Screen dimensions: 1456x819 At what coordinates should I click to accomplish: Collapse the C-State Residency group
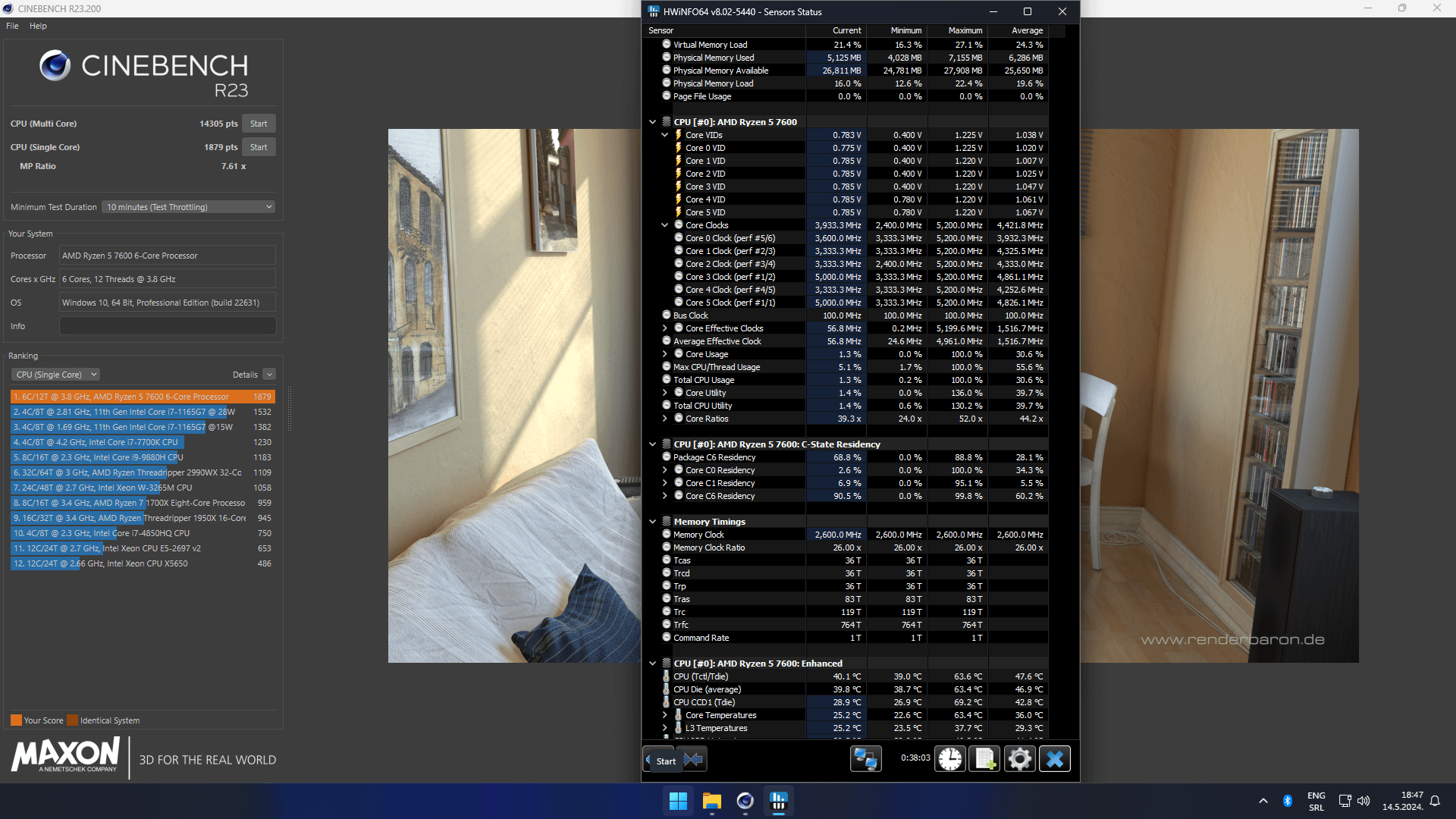[x=652, y=444]
